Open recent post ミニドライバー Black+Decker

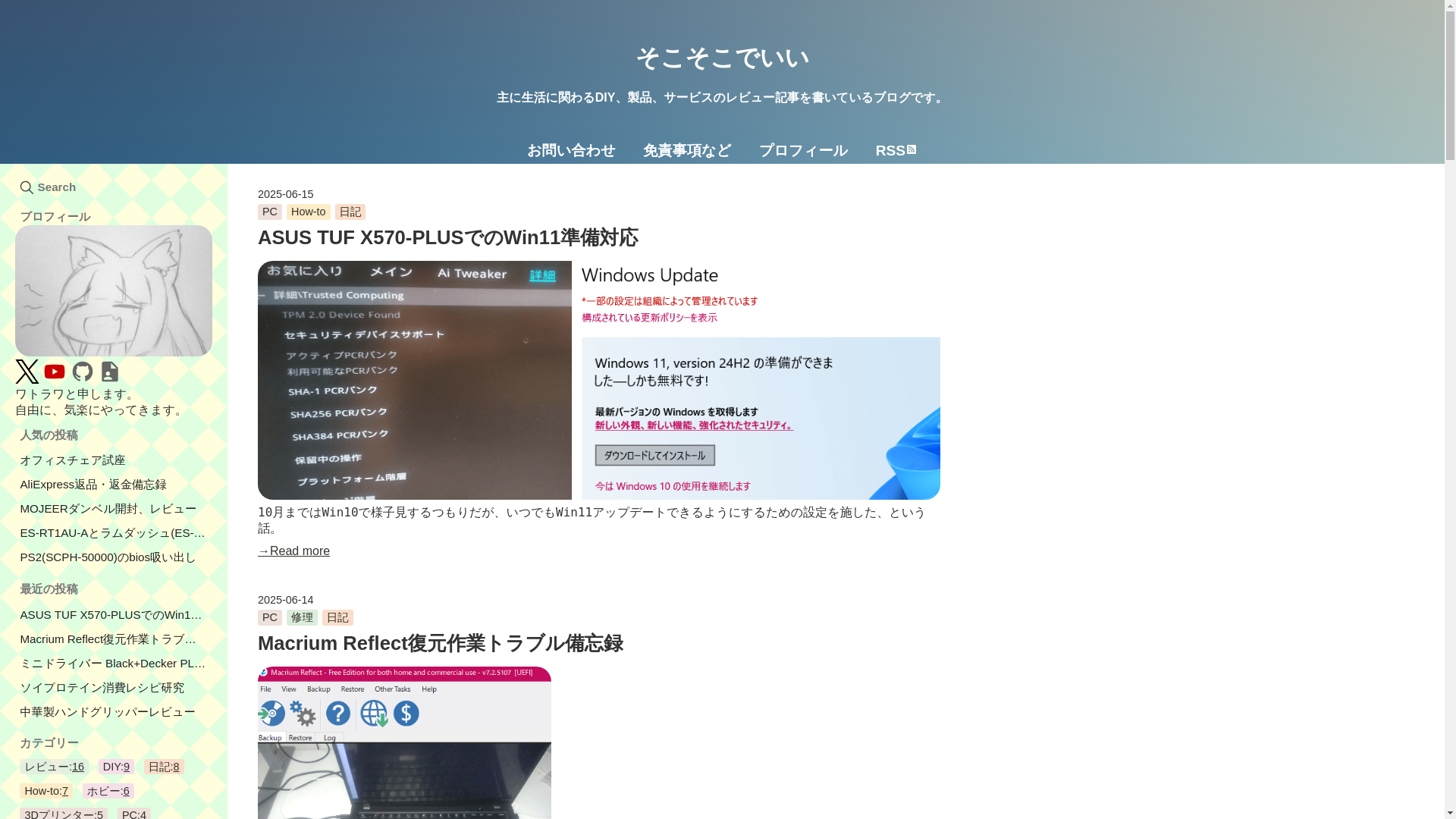[x=113, y=664]
